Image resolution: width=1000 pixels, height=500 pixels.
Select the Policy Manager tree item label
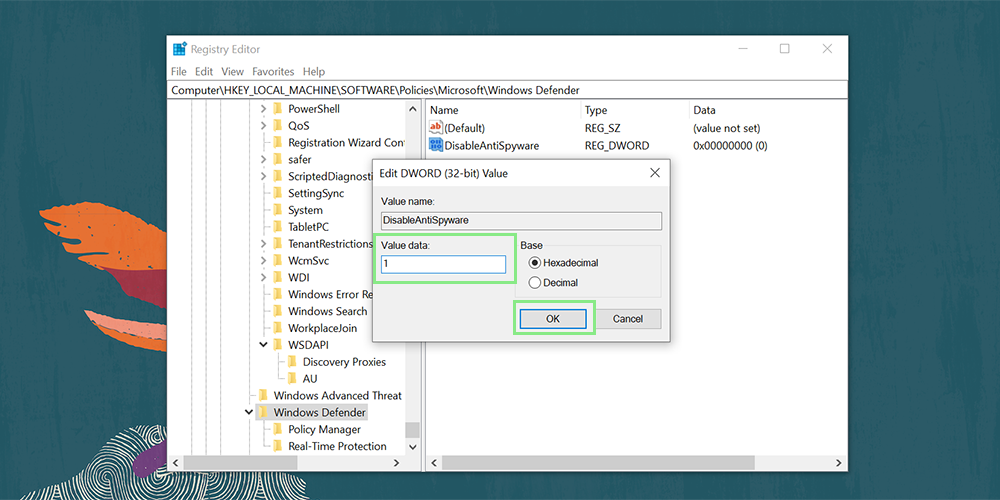point(324,429)
